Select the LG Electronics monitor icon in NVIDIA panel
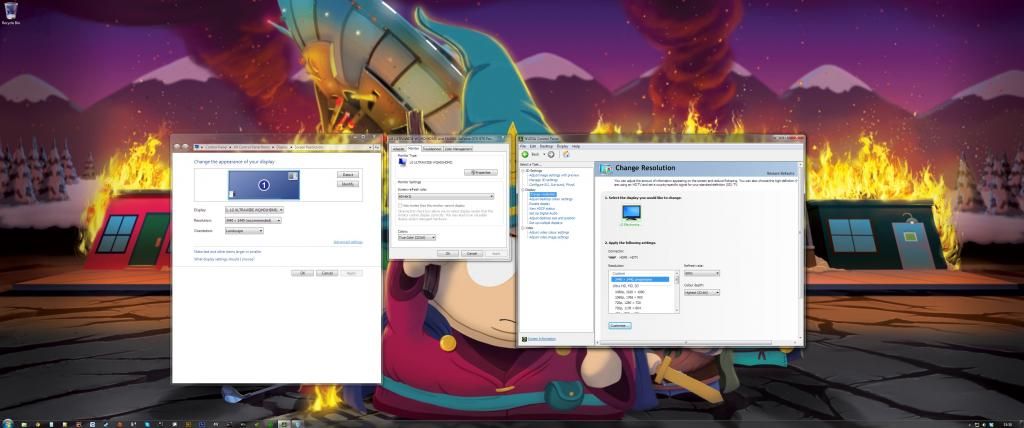This screenshot has height=428, width=1024. point(631,212)
